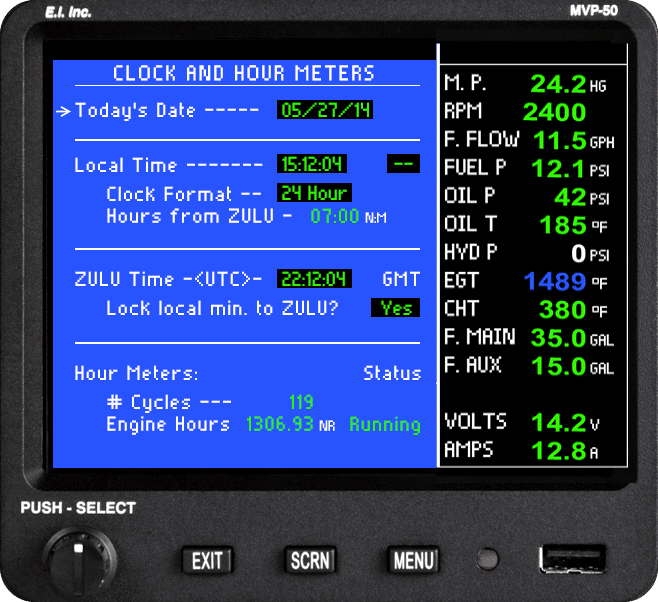
Task: Open the MENU button
Action: (x=413, y=560)
